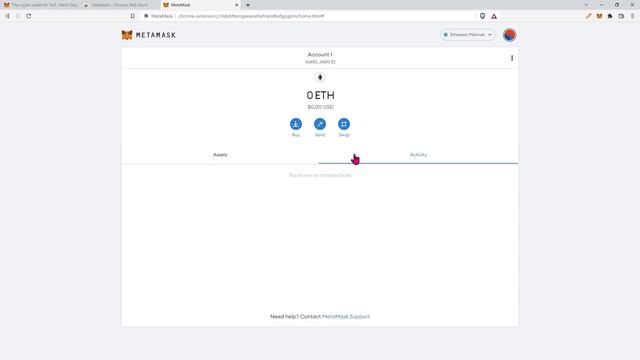Open the MetaMask fox extension in the toolbar
The height and width of the screenshot is (360, 640).
click(x=599, y=16)
